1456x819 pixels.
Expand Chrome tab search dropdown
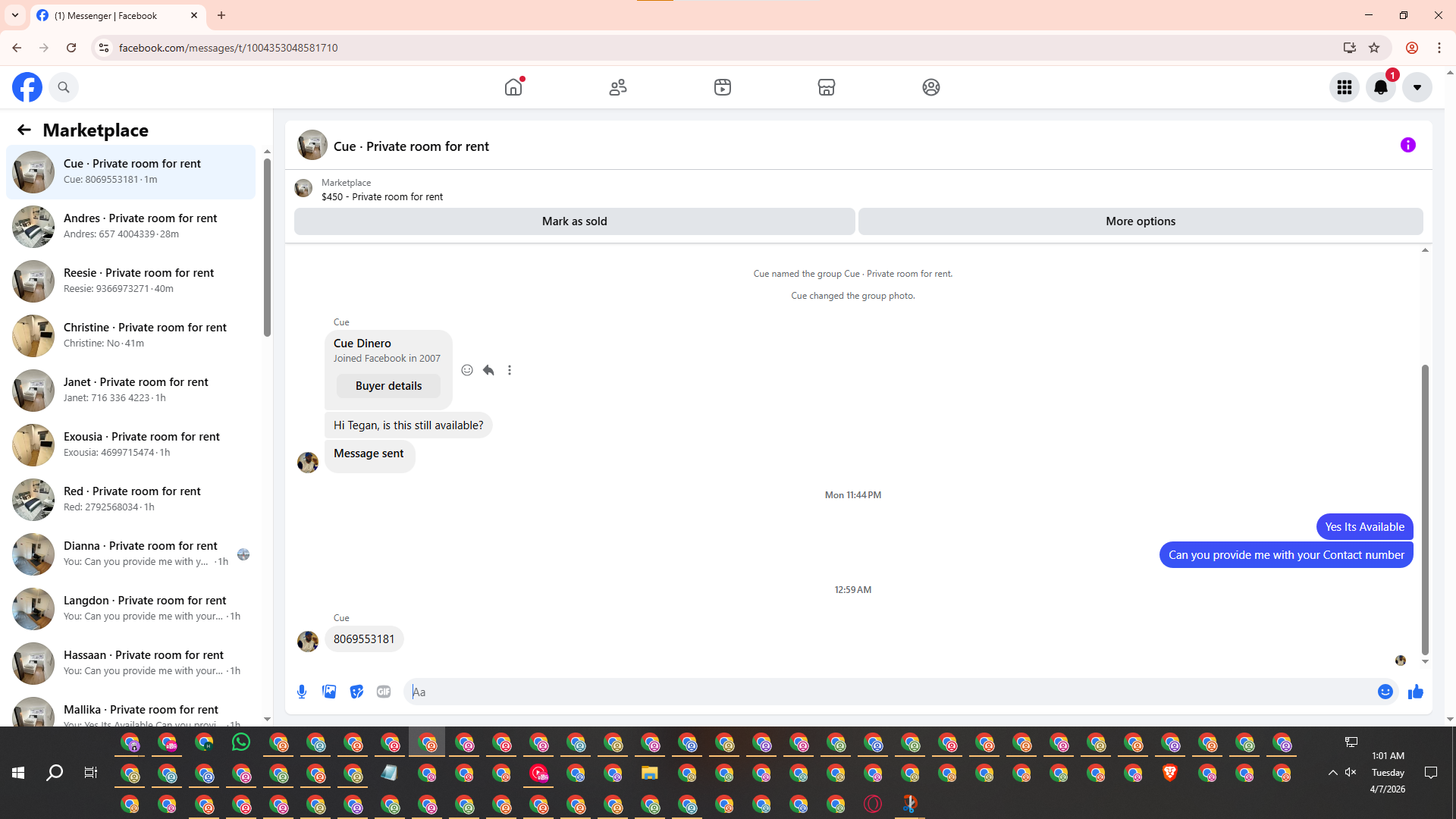15,15
